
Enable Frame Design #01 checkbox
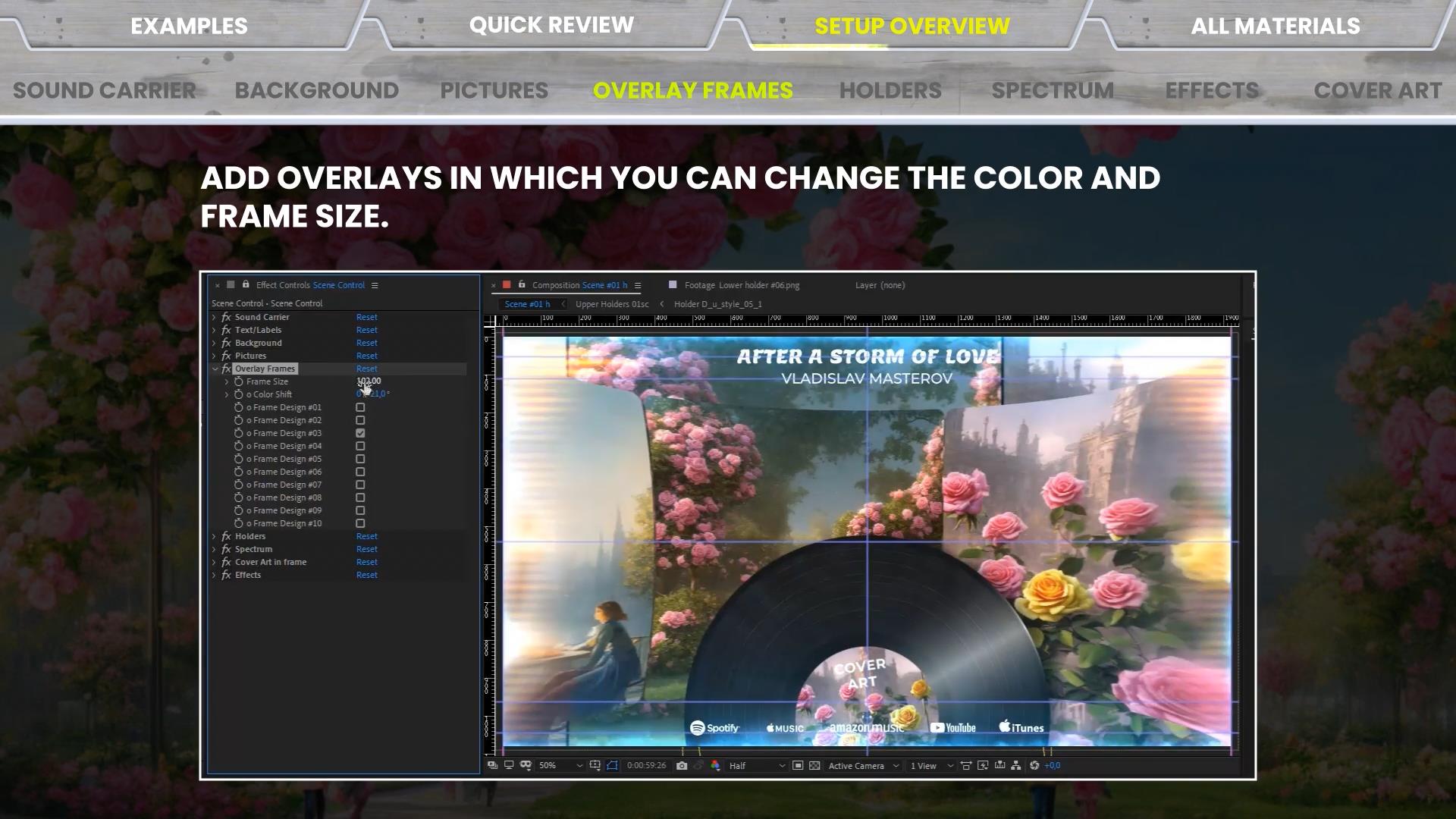(360, 407)
